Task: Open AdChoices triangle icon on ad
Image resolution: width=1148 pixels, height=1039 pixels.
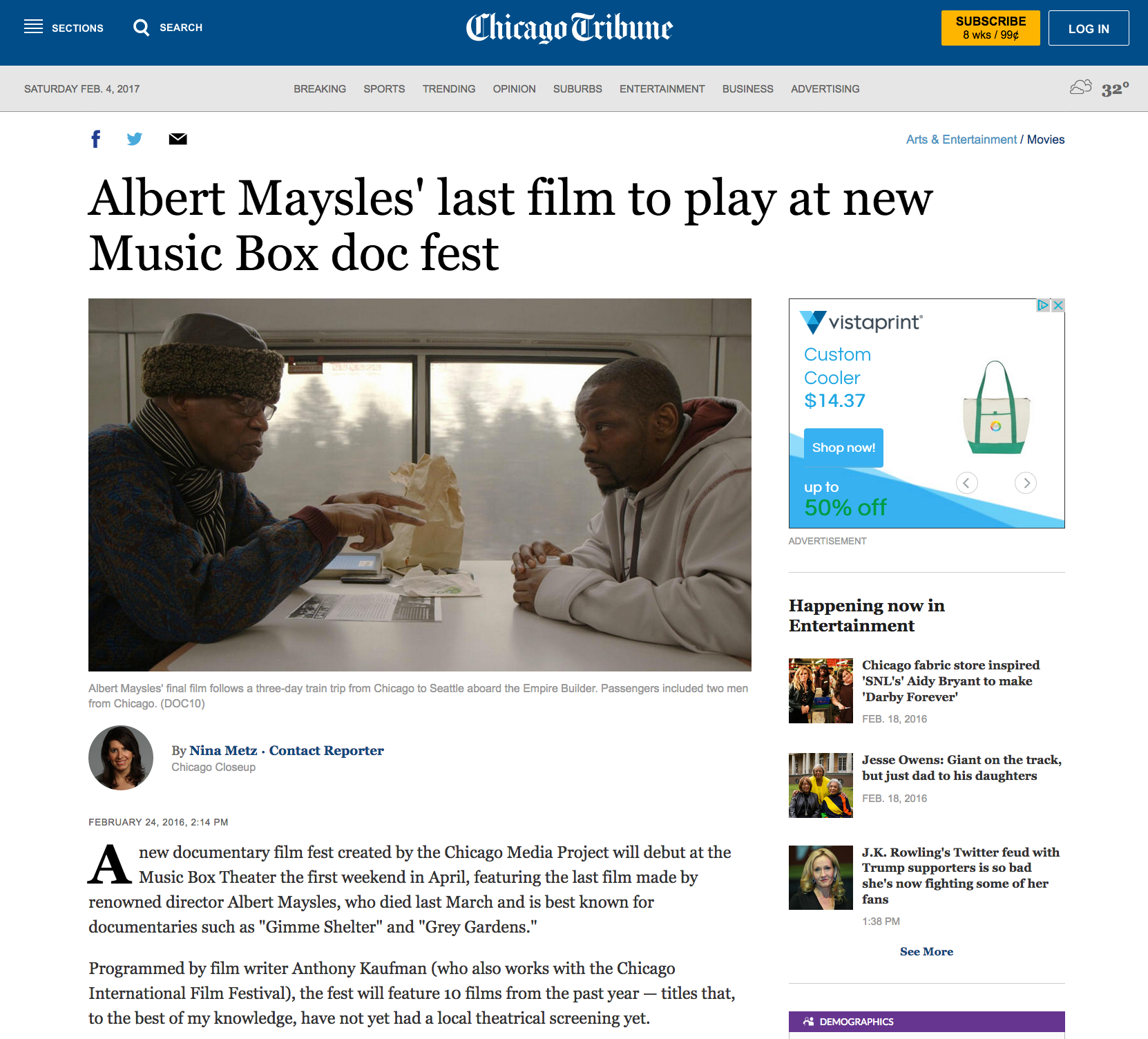Action: point(1044,305)
